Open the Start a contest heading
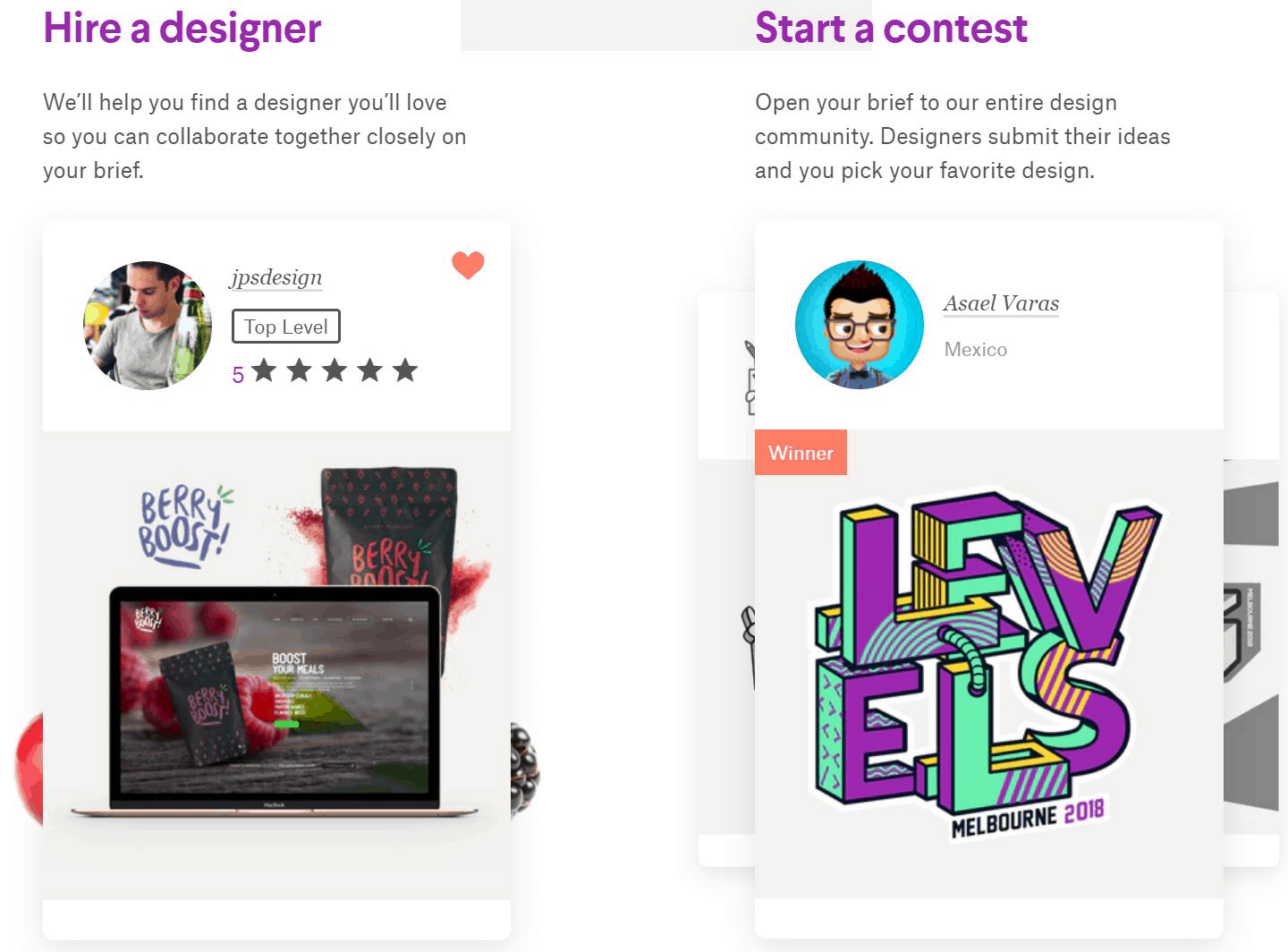 coord(891,28)
